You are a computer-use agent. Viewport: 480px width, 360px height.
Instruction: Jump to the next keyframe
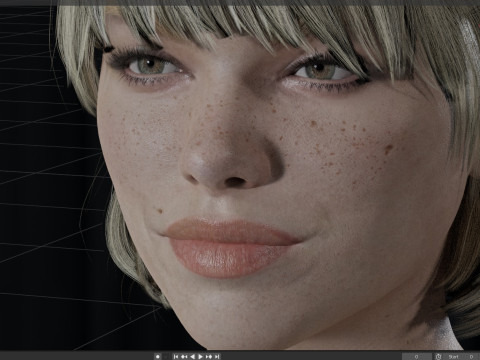[209, 357]
